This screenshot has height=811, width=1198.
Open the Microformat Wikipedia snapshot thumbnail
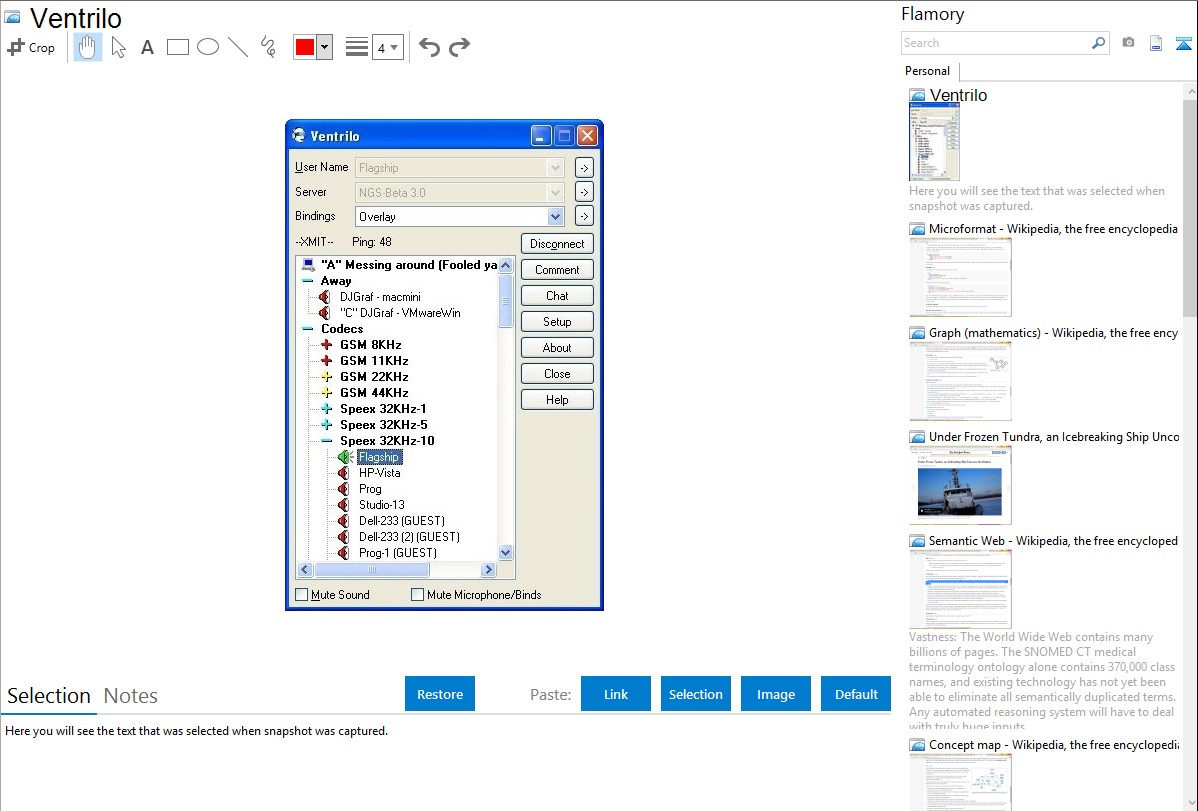tap(960, 277)
